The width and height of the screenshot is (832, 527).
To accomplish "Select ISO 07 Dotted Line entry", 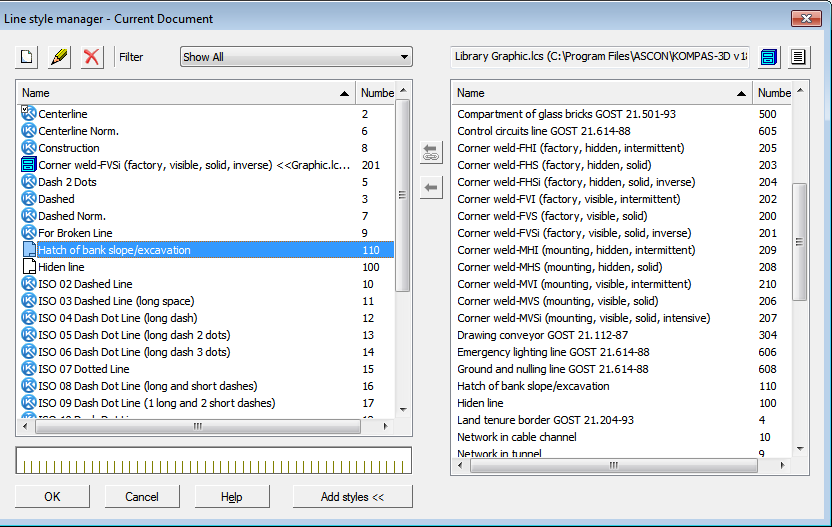I will tap(84, 369).
